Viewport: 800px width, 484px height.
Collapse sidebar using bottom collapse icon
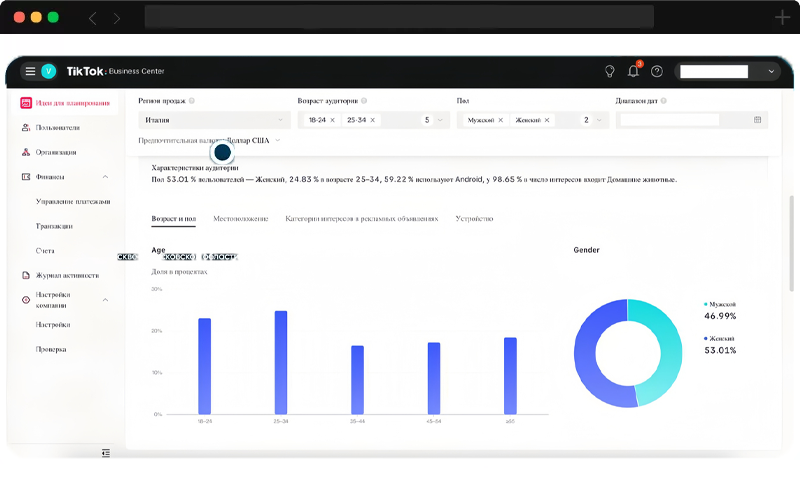[106, 453]
